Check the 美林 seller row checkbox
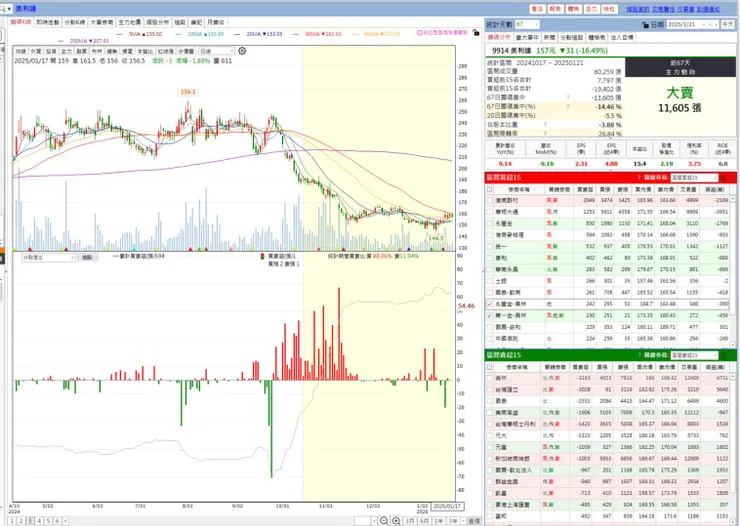 coord(489,378)
